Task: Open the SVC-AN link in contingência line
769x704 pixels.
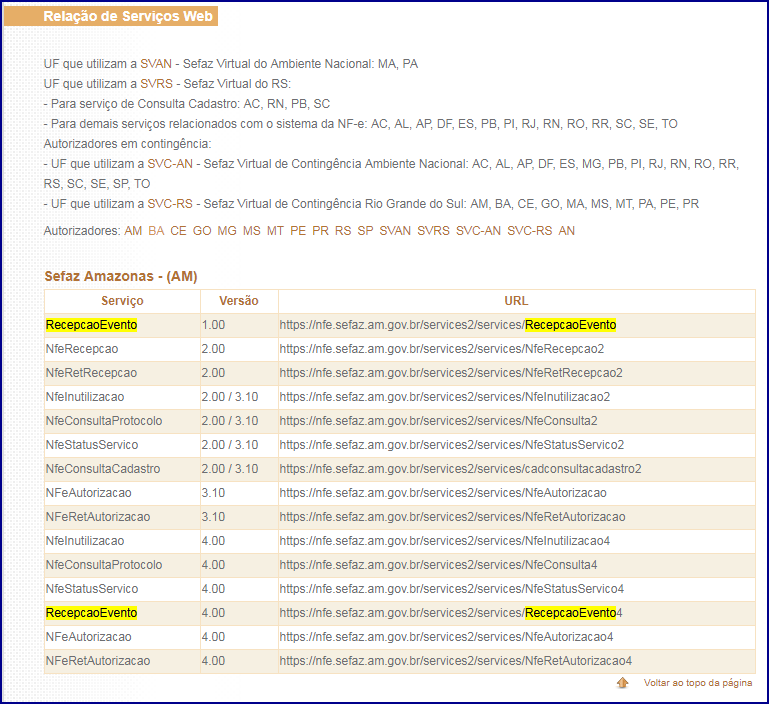Action: point(170,164)
